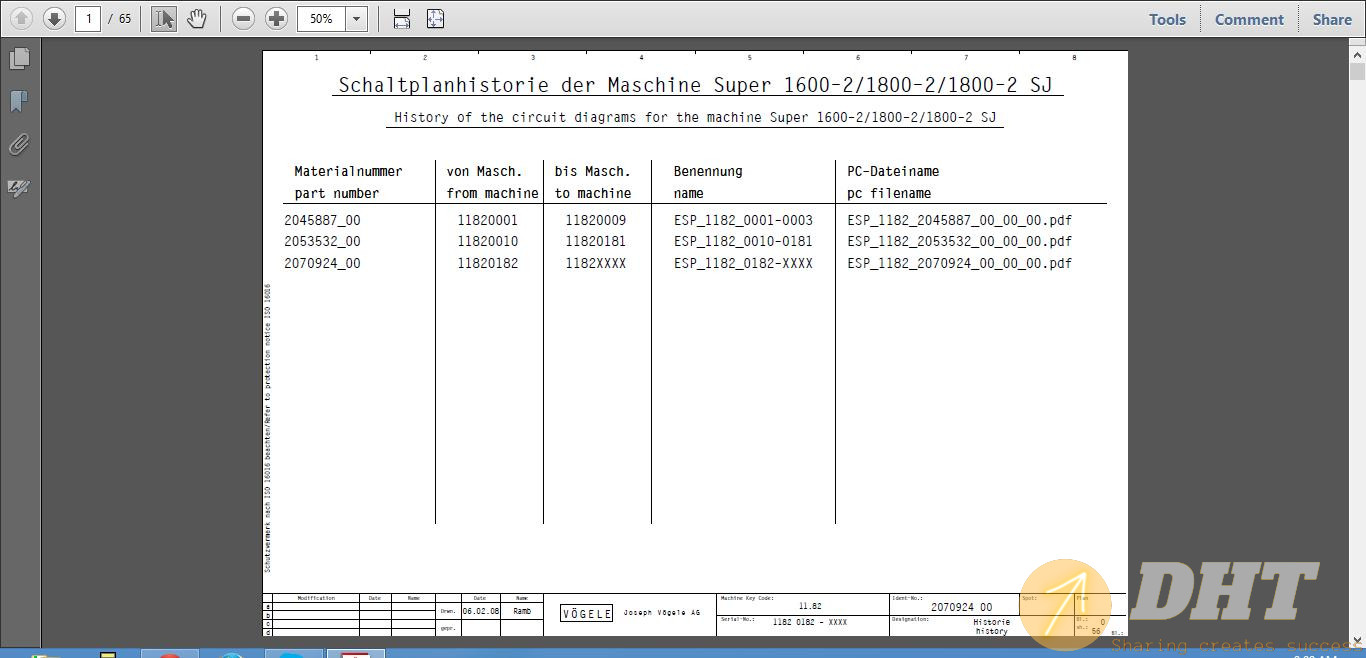Click the History of the circuit diagrams subtitle

click(695, 117)
